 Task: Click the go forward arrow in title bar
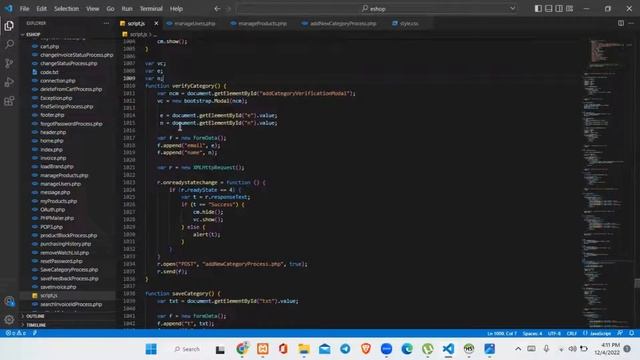click(x=228, y=9)
